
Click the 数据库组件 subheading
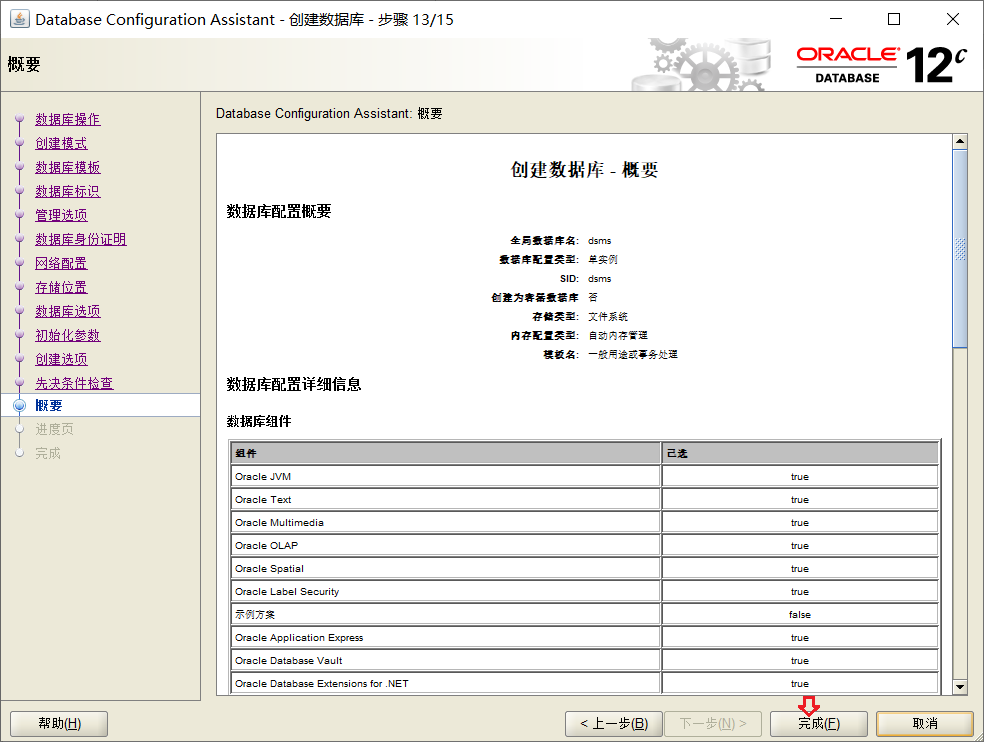pyautogui.click(x=259, y=421)
